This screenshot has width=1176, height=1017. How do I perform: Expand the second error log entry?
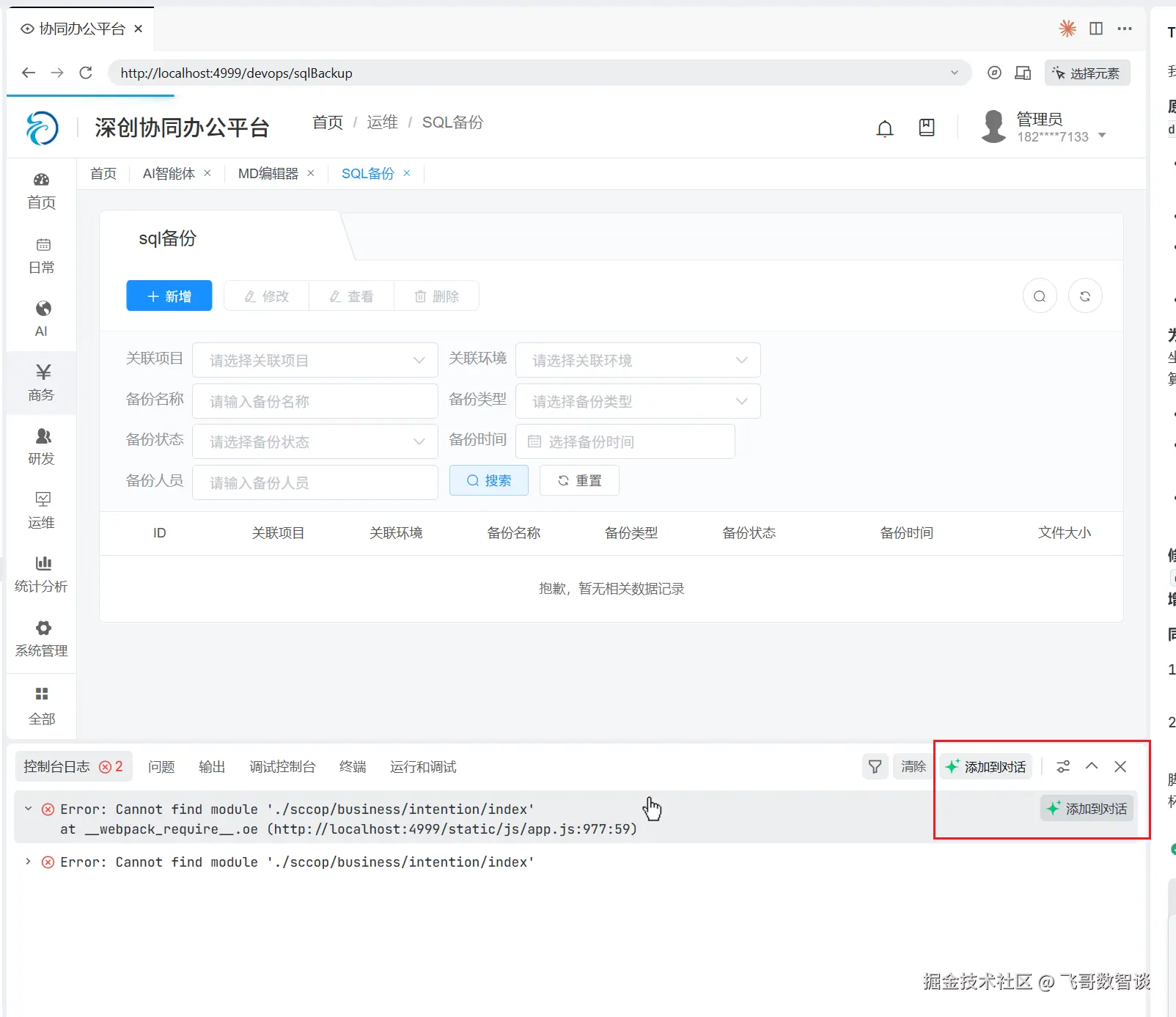tap(28, 862)
